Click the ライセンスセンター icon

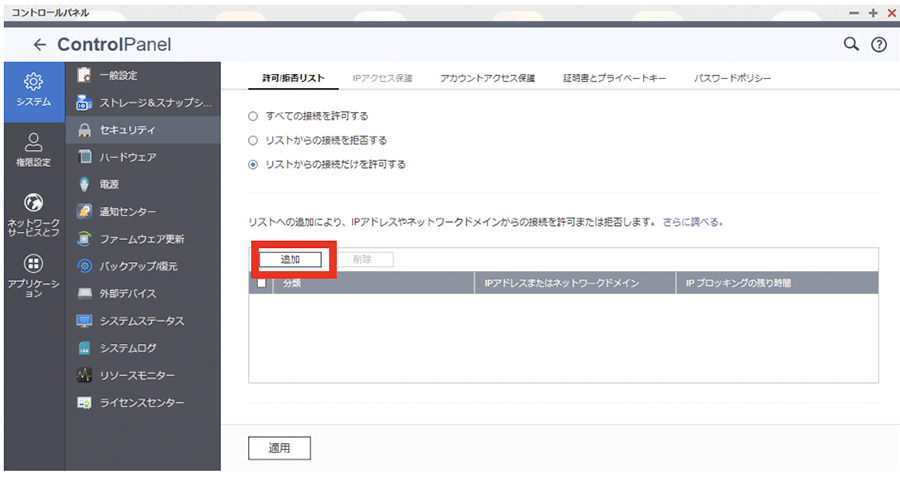click(x=84, y=403)
